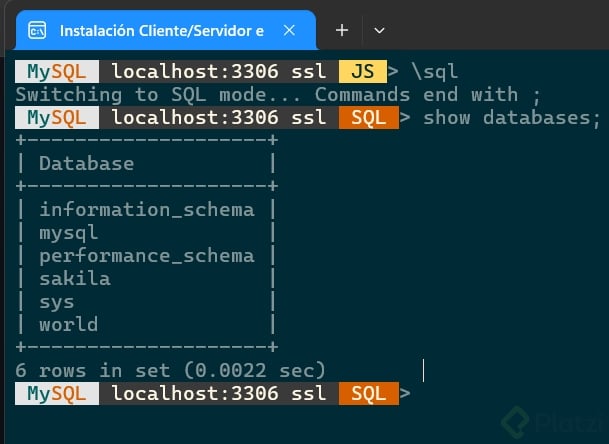Select the Instalación Cliente/Servidor tab
Screen dimensions: 609x444
pyautogui.click(x=166, y=30)
